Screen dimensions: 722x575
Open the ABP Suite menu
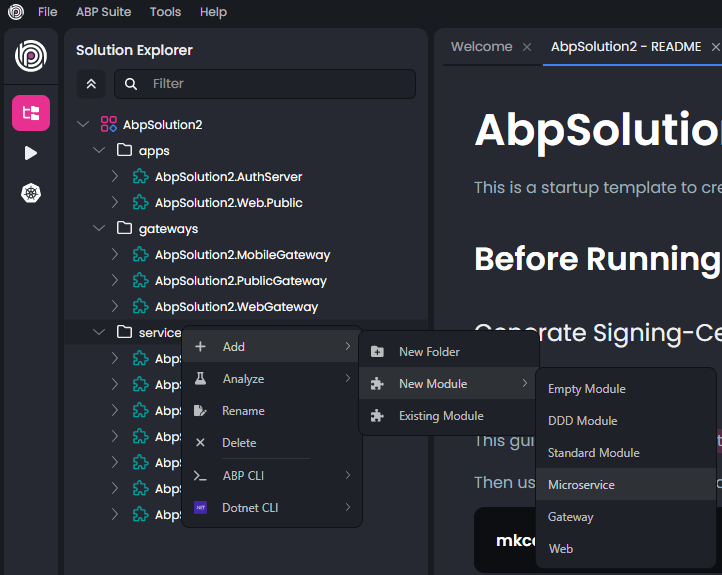pos(103,12)
